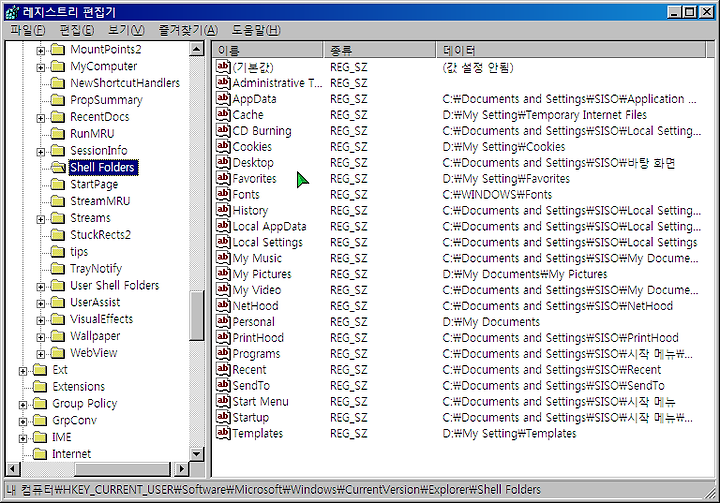
Task: Sort values by the 이름 column header
Action: 268,50
